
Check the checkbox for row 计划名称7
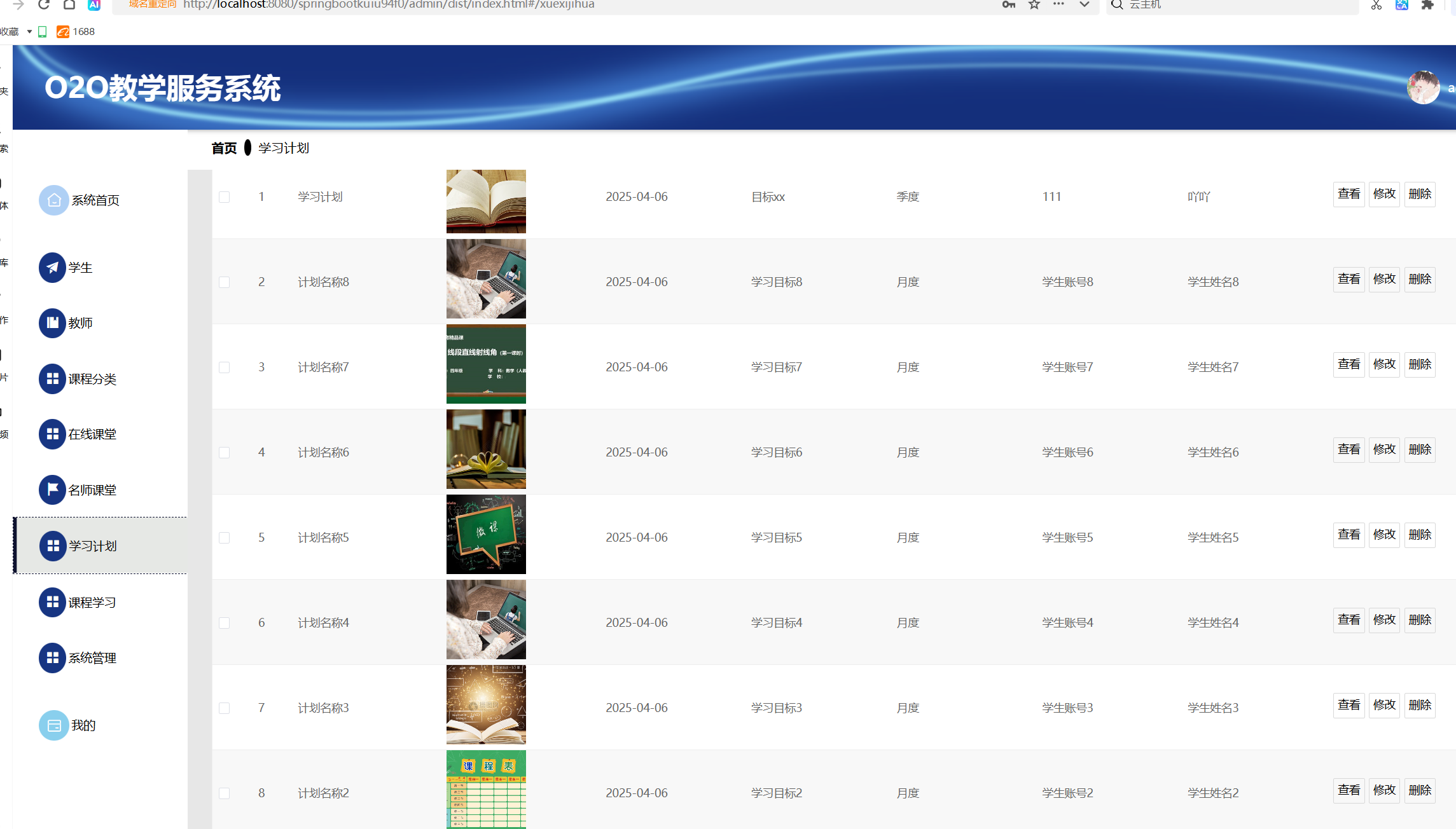coord(225,367)
